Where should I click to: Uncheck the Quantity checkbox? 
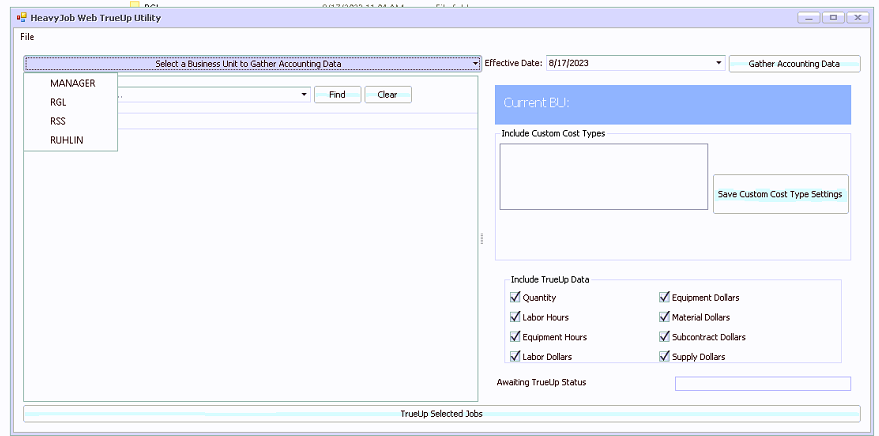coord(515,297)
